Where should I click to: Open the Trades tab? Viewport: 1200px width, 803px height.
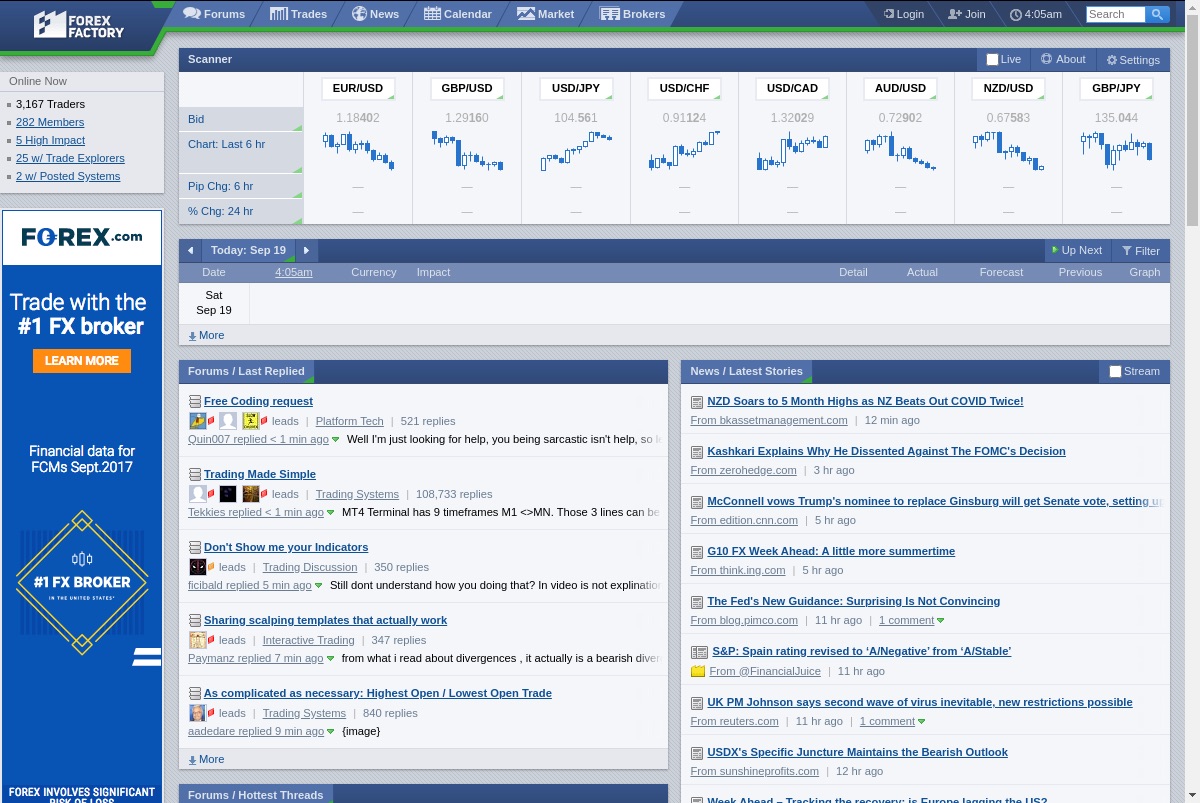tap(298, 14)
